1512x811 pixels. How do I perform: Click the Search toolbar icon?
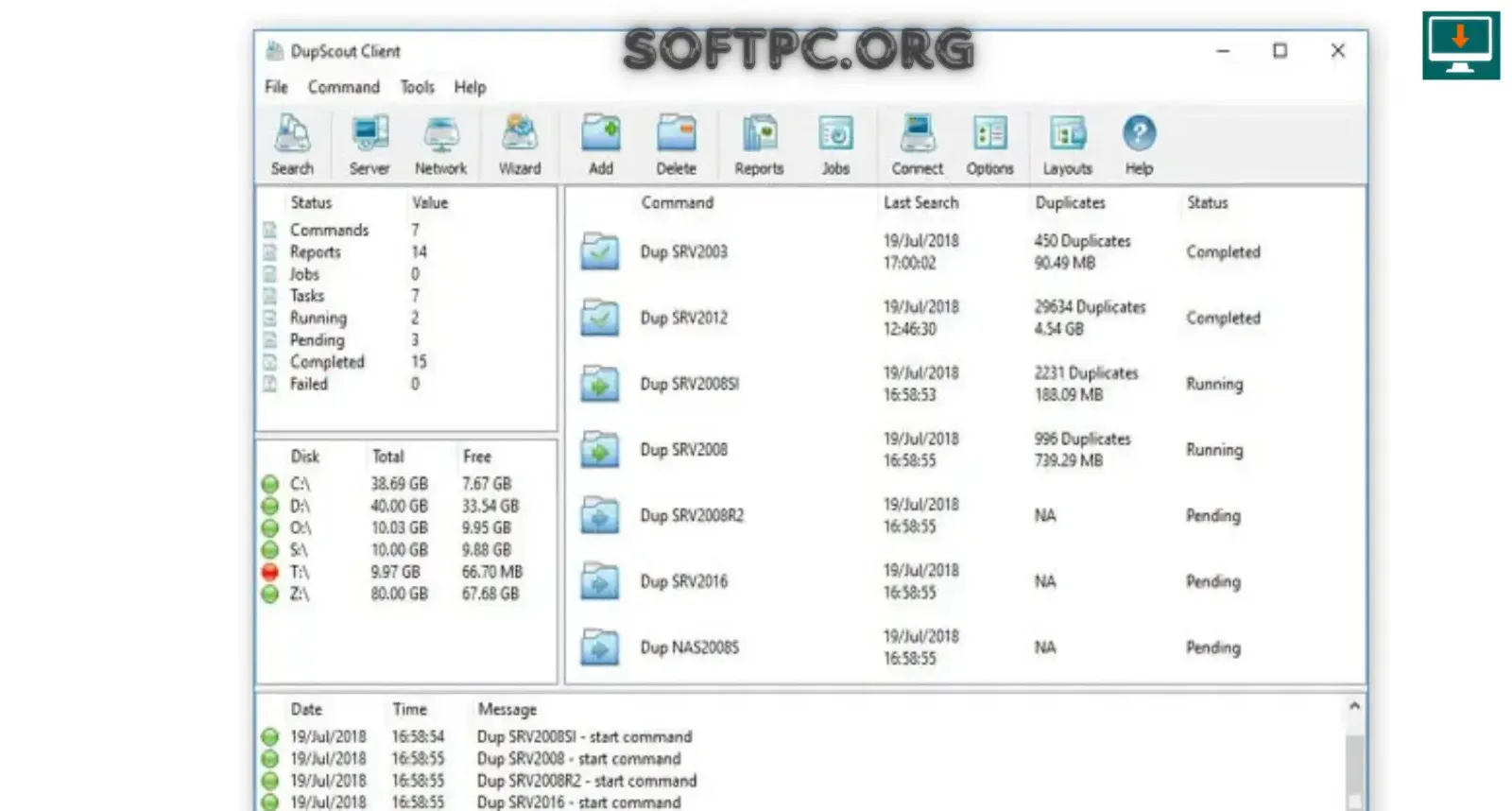tap(292, 144)
